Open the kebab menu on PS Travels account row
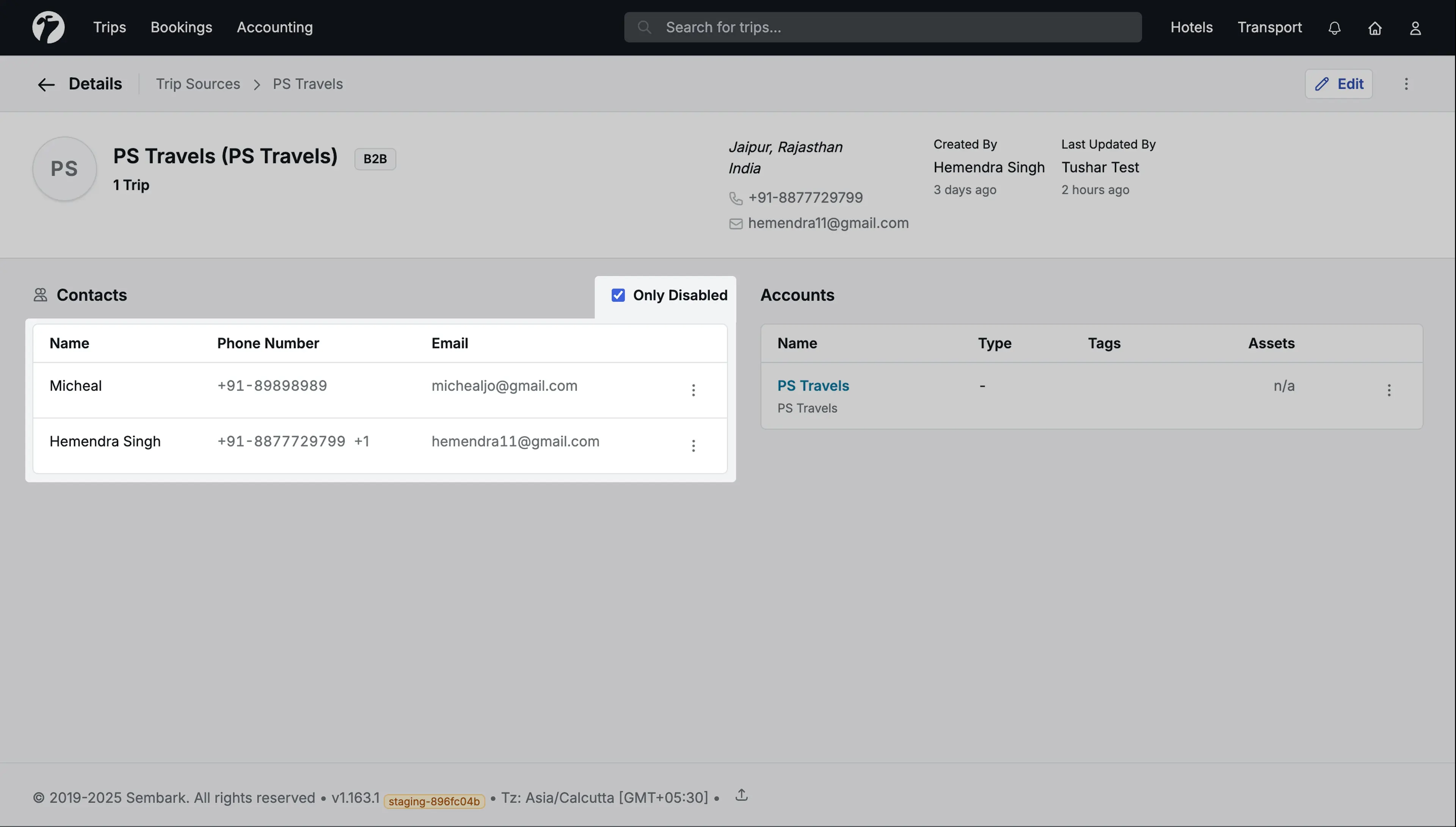Image resolution: width=1456 pixels, height=827 pixels. (x=1389, y=390)
